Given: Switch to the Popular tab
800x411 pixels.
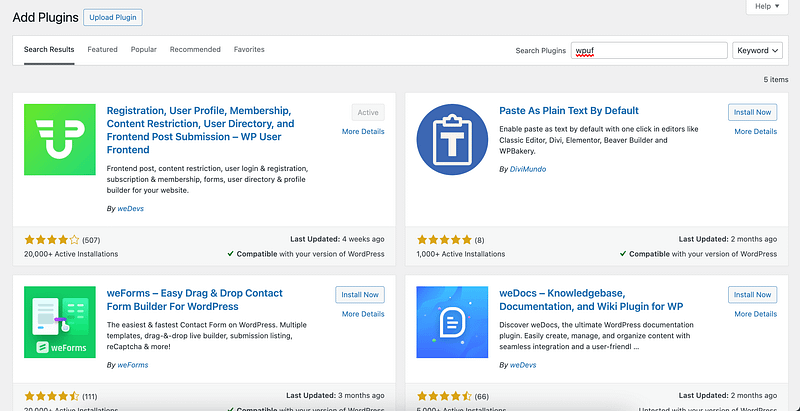Looking at the screenshot, I should [x=143, y=49].
